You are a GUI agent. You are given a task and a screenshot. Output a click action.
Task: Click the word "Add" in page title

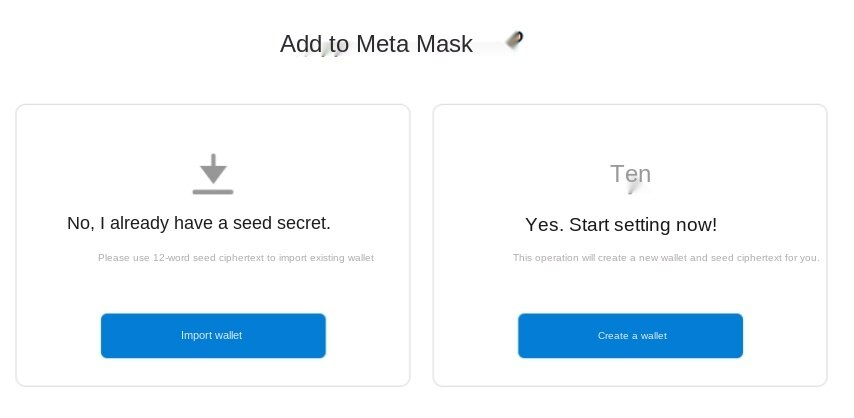tap(300, 44)
